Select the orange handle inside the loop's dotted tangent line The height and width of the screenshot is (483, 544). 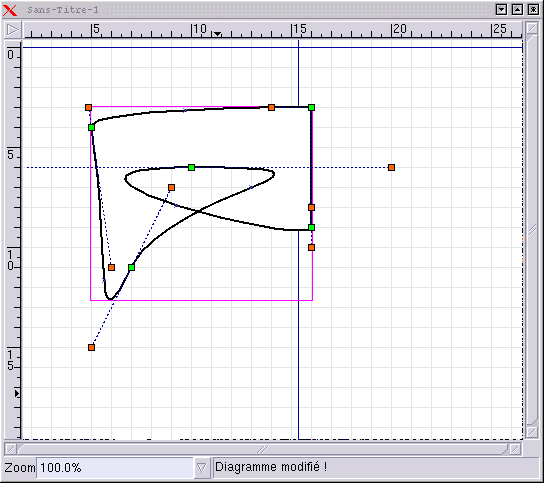[x=171, y=188]
